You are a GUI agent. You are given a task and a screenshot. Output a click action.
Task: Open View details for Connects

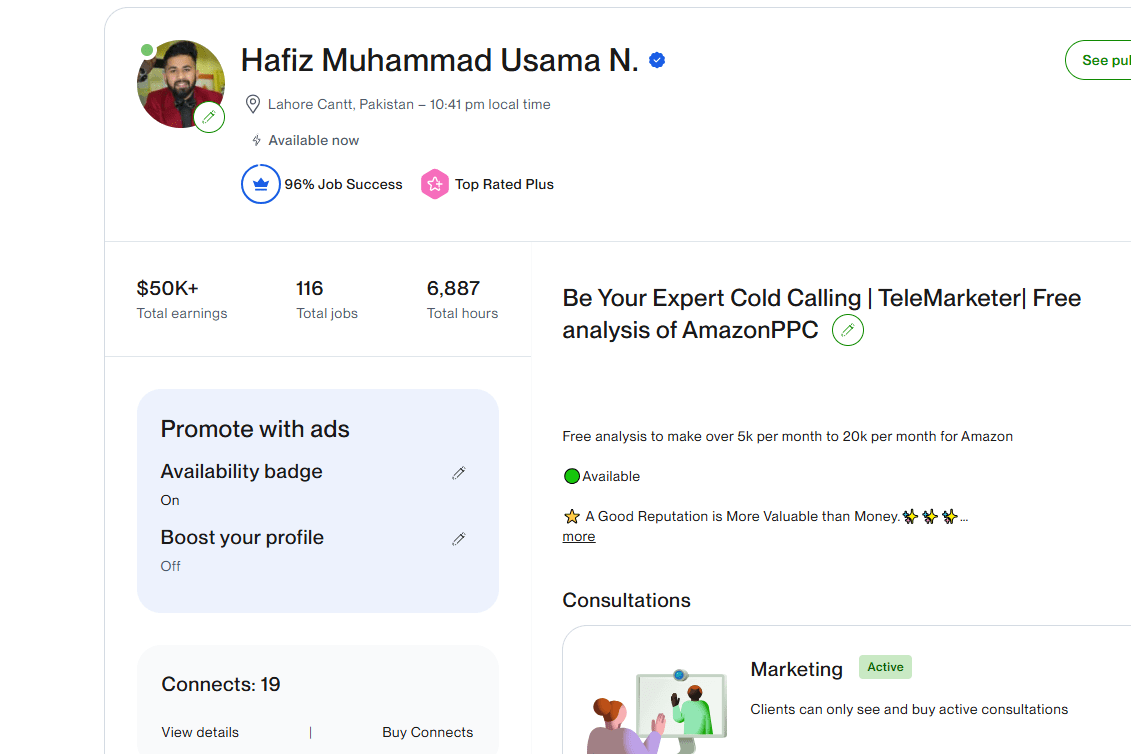click(x=200, y=732)
